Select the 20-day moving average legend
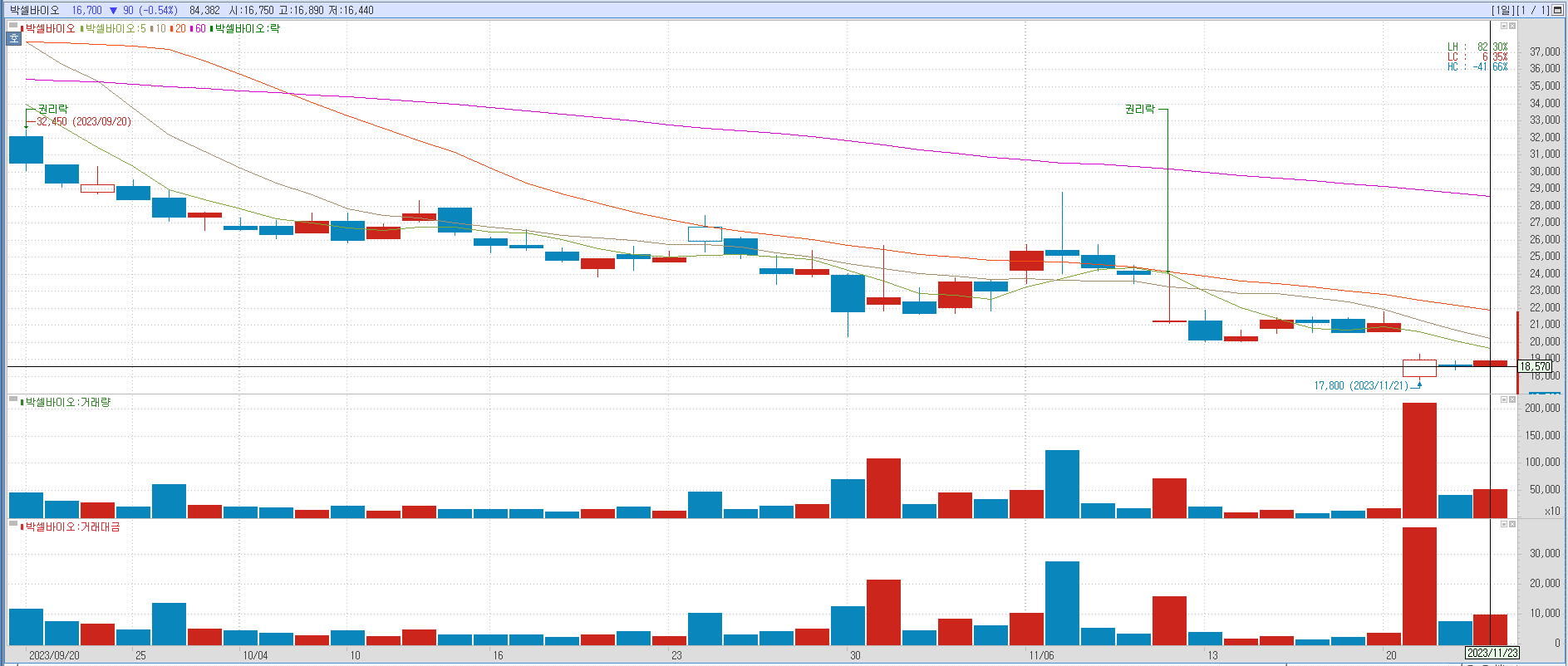Image resolution: width=1568 pixels, height=666 pixels. coord(180,29)
